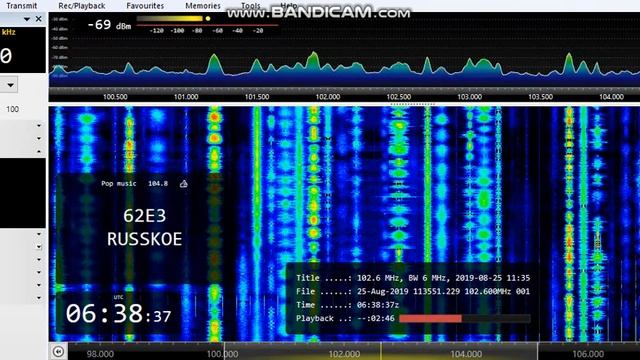Click the RDS icon next to 104.8

[184, 184]
